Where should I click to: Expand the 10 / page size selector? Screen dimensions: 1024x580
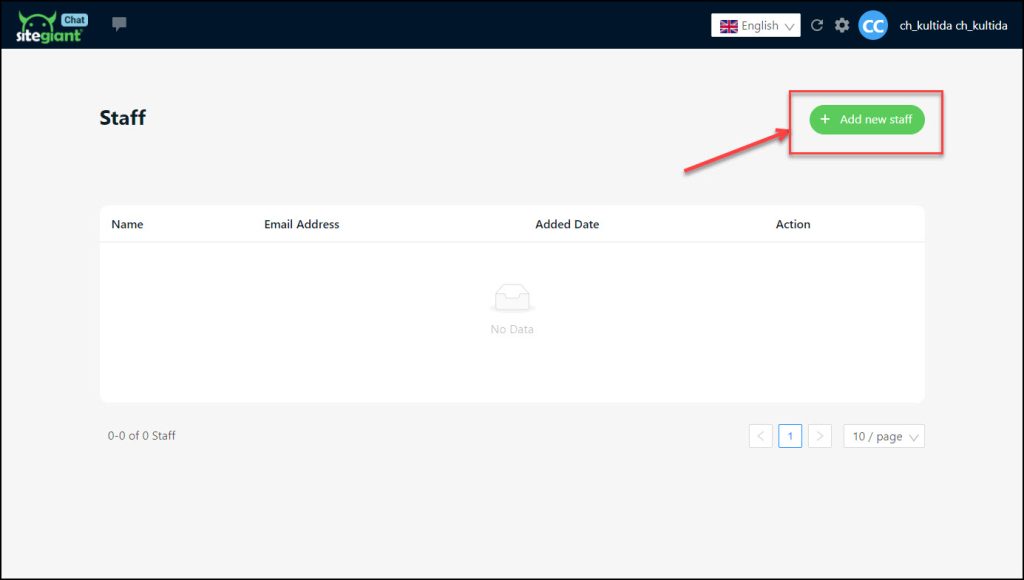[884, 436]
